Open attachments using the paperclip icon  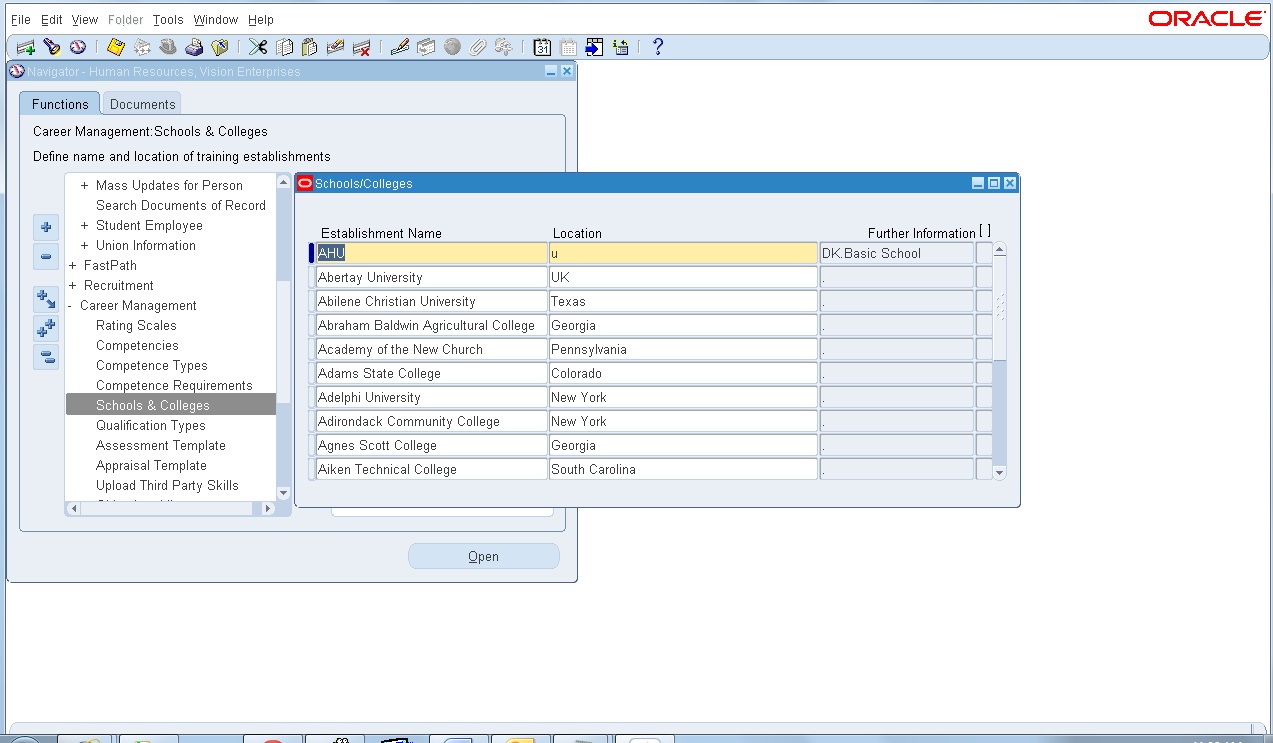click(x=476, y=46)
